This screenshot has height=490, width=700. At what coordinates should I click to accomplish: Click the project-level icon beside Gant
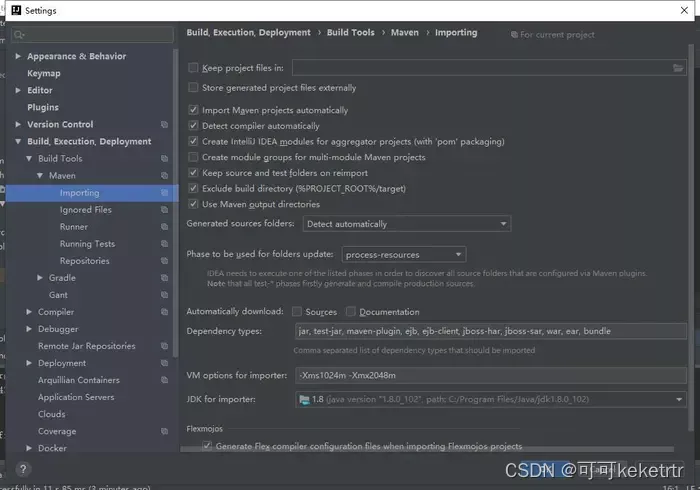click(164, 295)
